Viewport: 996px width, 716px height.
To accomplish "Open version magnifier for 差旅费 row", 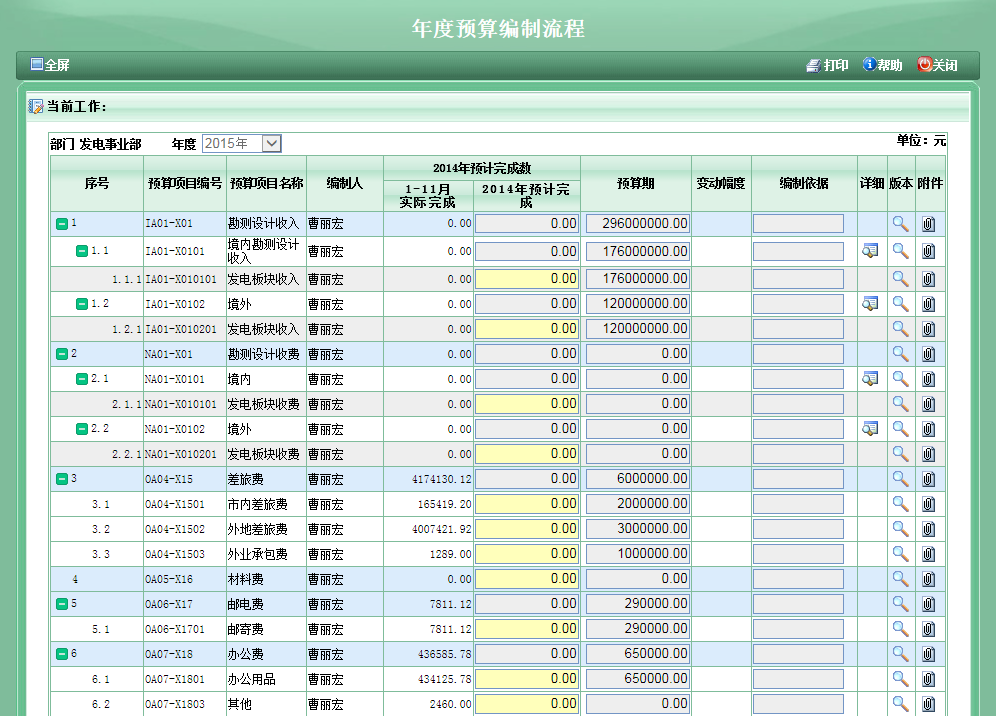I will (900, 479).
